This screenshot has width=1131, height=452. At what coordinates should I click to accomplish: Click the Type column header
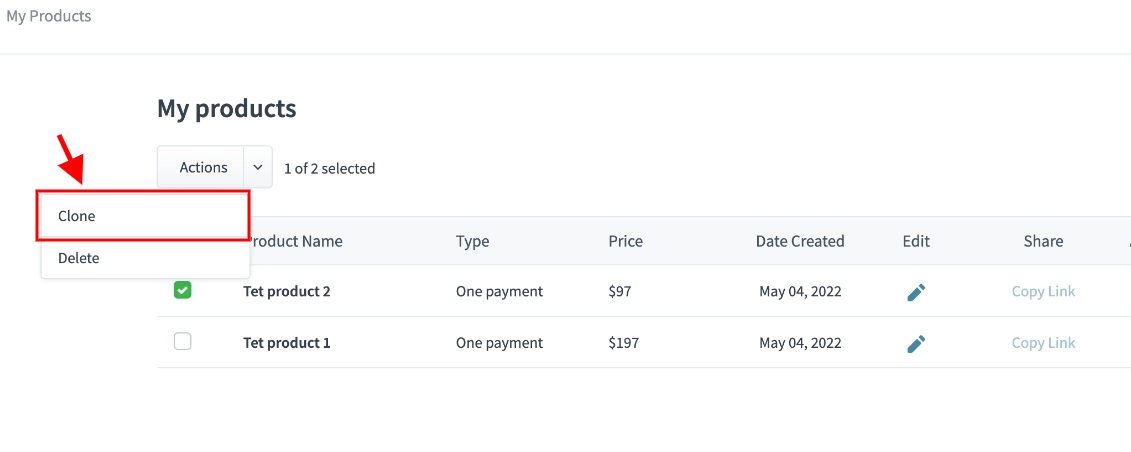[472, 241]
